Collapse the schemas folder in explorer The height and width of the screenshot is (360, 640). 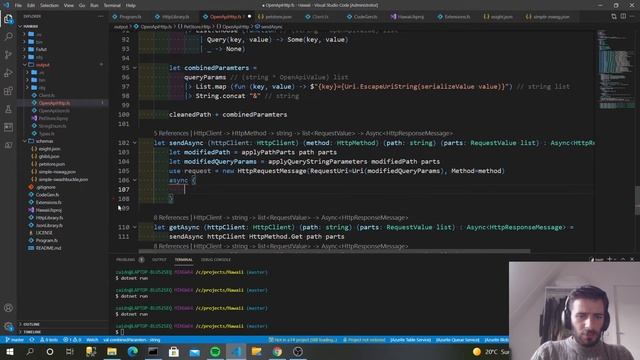pos(24,141)
